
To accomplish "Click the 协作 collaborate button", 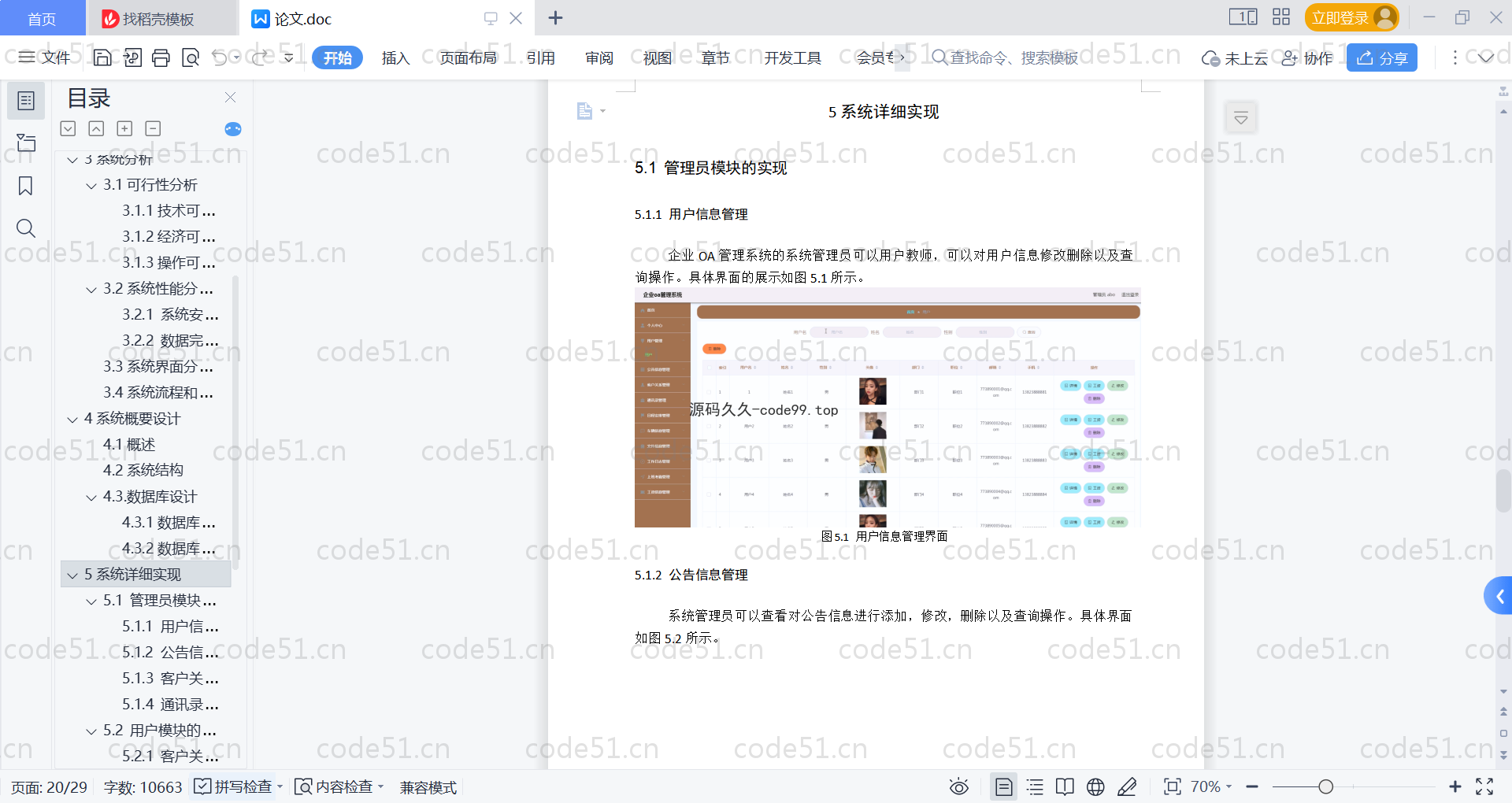I will pos(1307,57).
